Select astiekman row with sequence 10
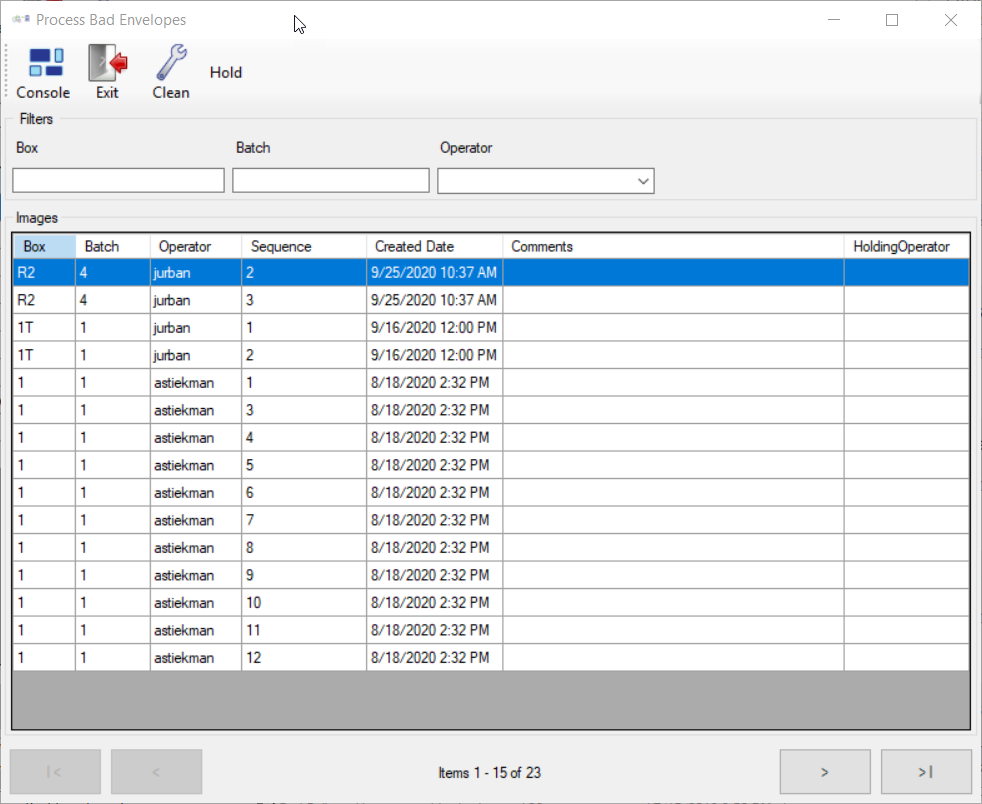Image resolution: width=982 pixels, height=804 pixels. click(491, 603)
